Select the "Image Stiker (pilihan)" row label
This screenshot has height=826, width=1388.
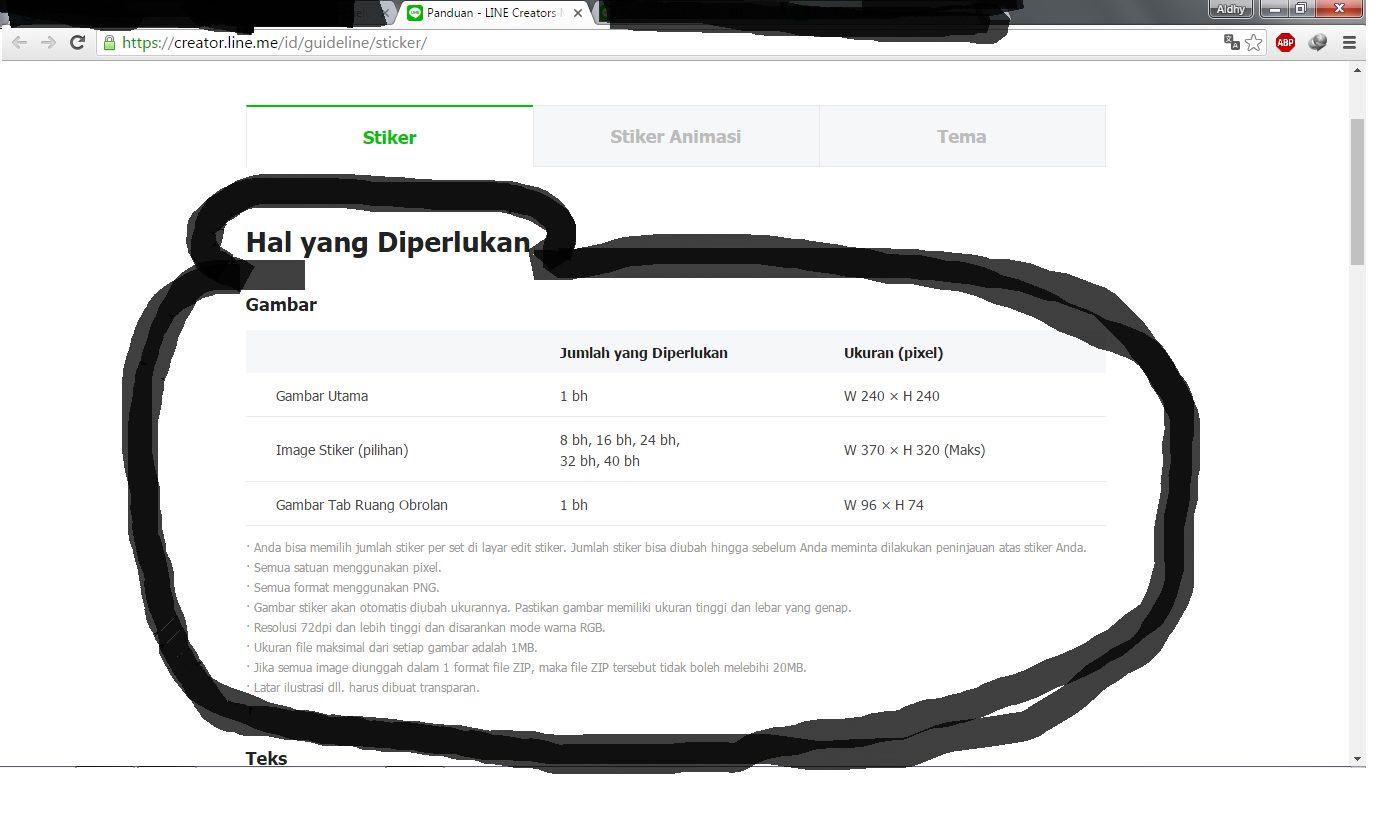tap(342, 450)
